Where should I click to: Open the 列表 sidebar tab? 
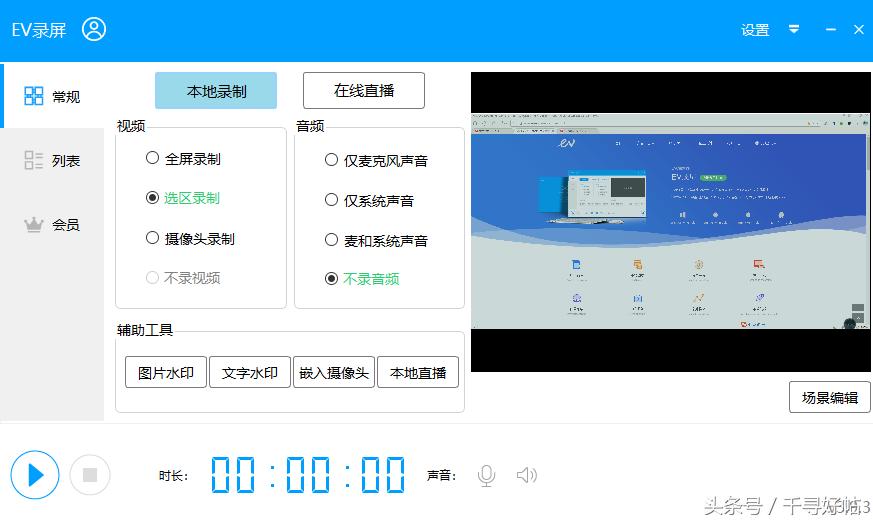point(52,160)
